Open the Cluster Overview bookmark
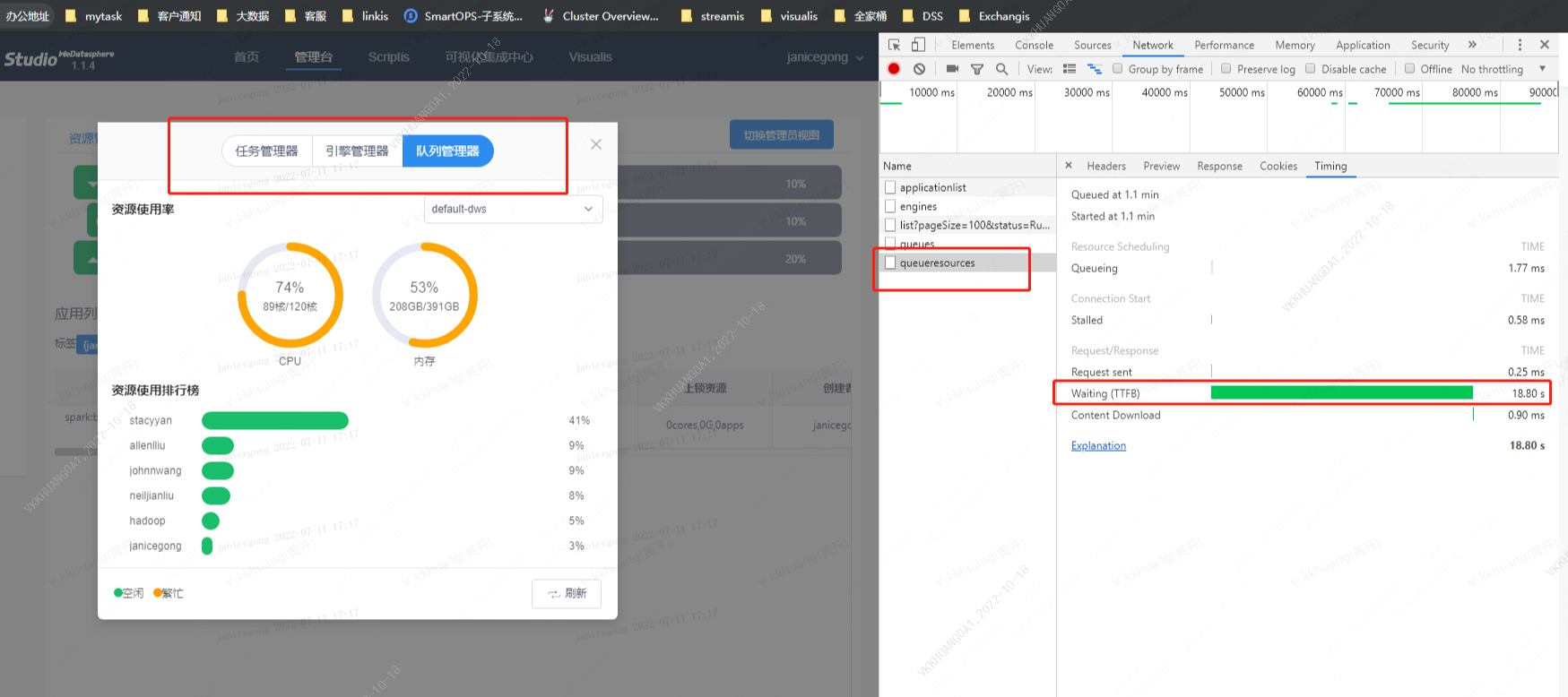1568x697 pixels. point(601,16)
